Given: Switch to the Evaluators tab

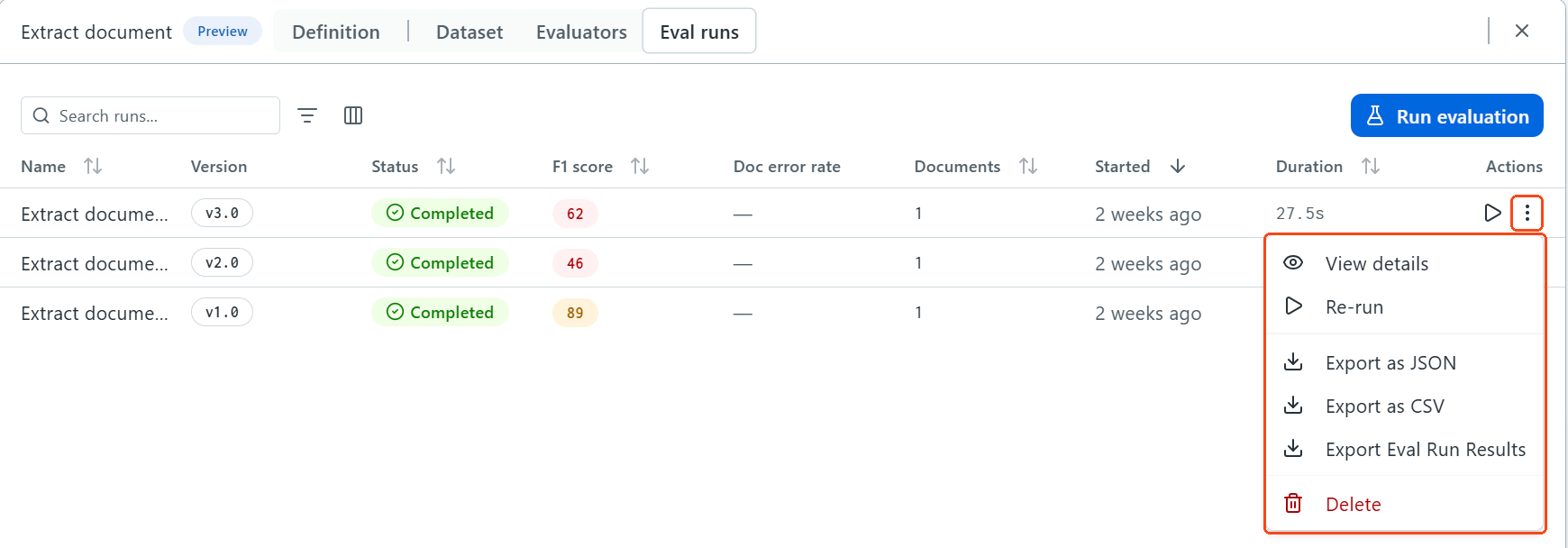Looking at the screenshot, I should point(581,32).
